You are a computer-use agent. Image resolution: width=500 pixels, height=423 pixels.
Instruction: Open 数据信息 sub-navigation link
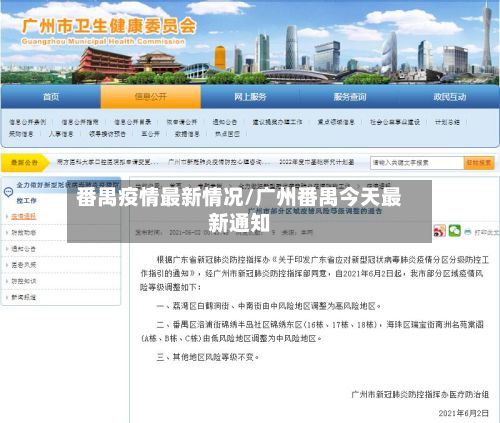coord(187,134)
